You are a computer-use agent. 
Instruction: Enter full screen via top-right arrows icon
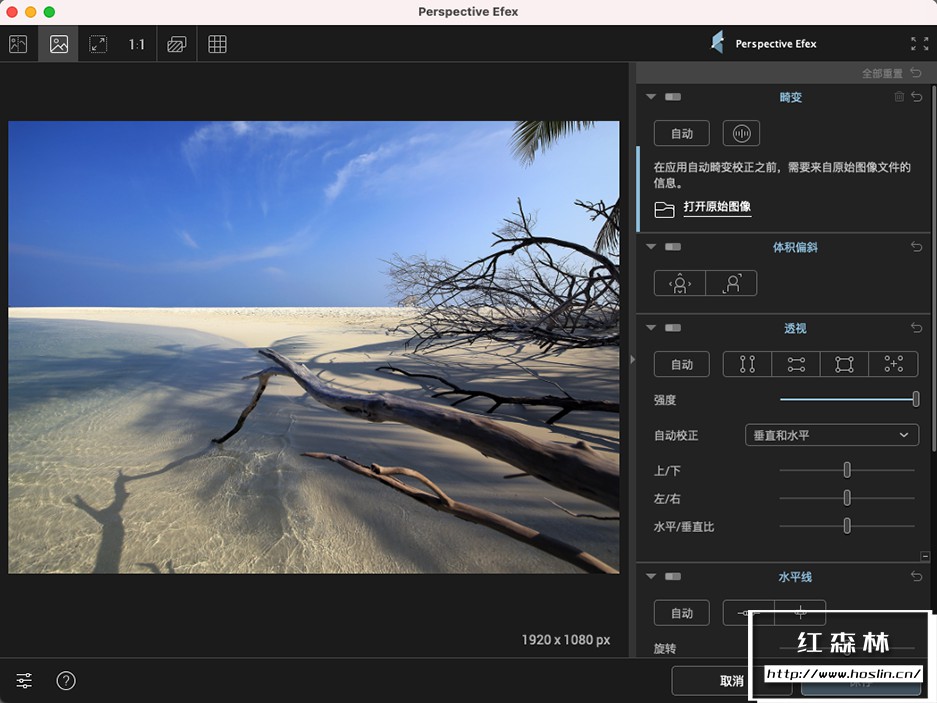coord(919,44)
